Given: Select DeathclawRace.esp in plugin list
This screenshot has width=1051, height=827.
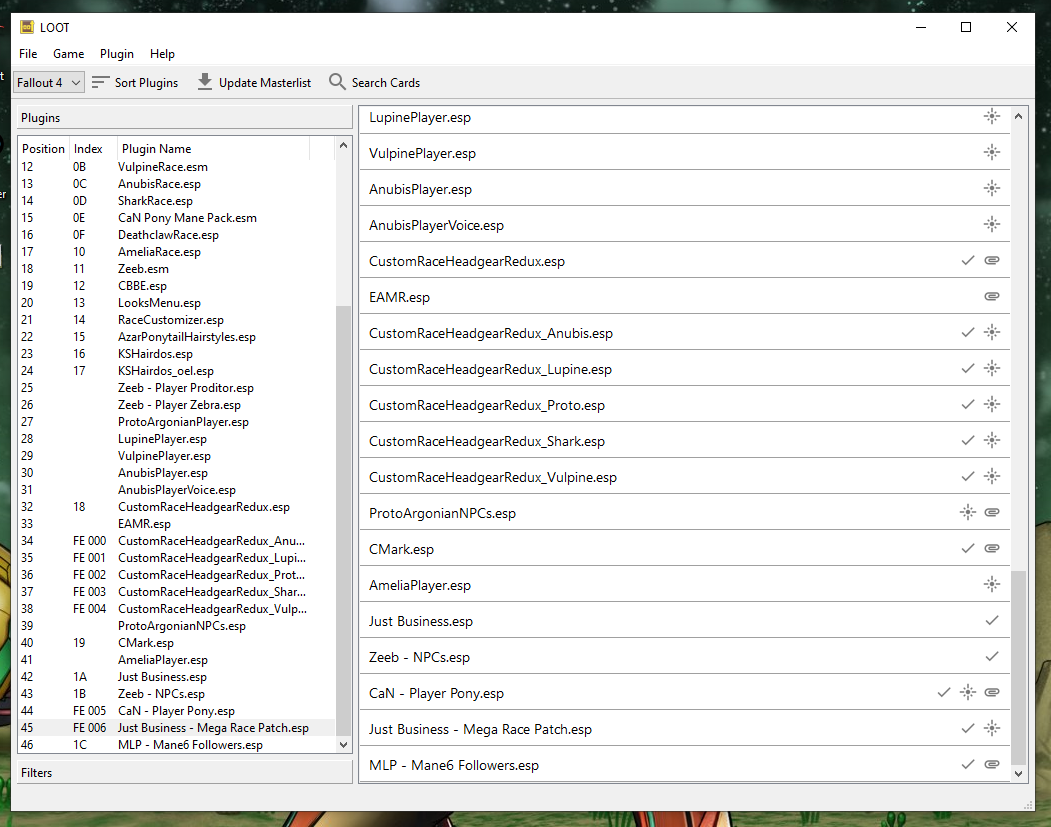Looking at the screenshot, I should (177, 235).
